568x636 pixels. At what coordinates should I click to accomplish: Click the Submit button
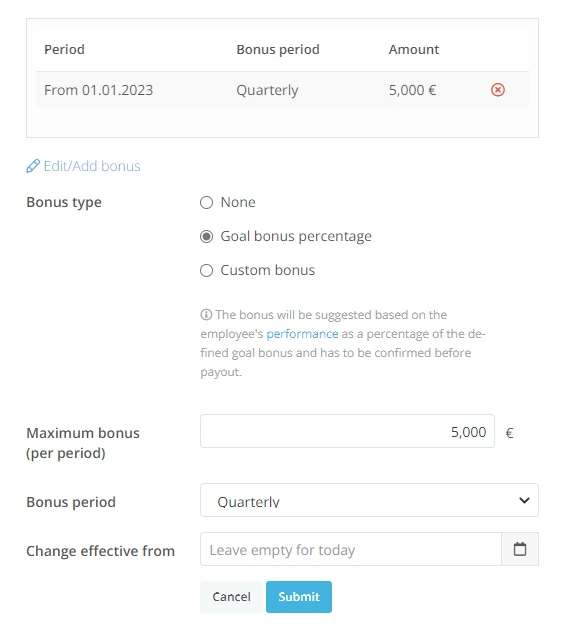299,597
